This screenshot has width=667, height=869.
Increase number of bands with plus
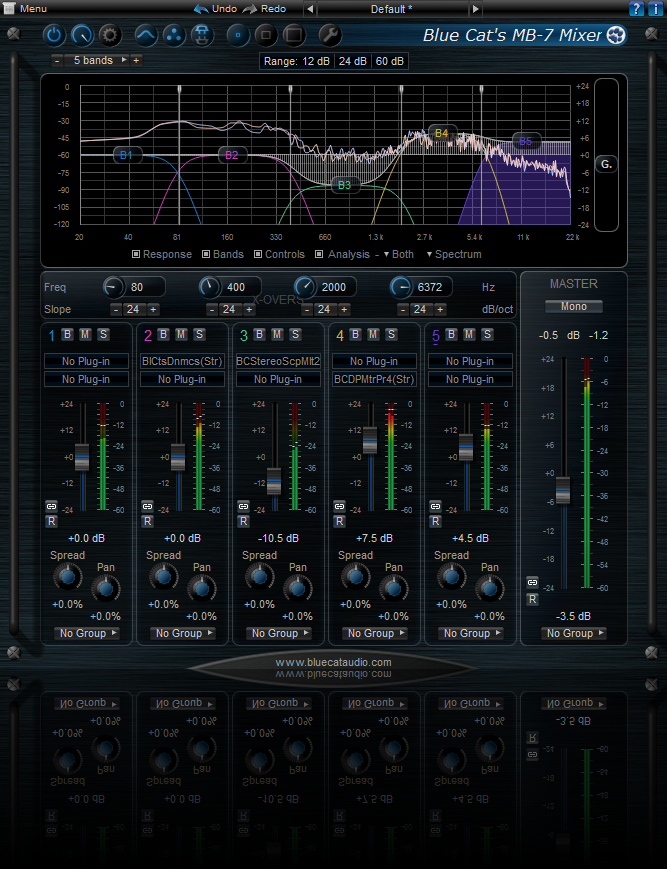tap(136, 60)
